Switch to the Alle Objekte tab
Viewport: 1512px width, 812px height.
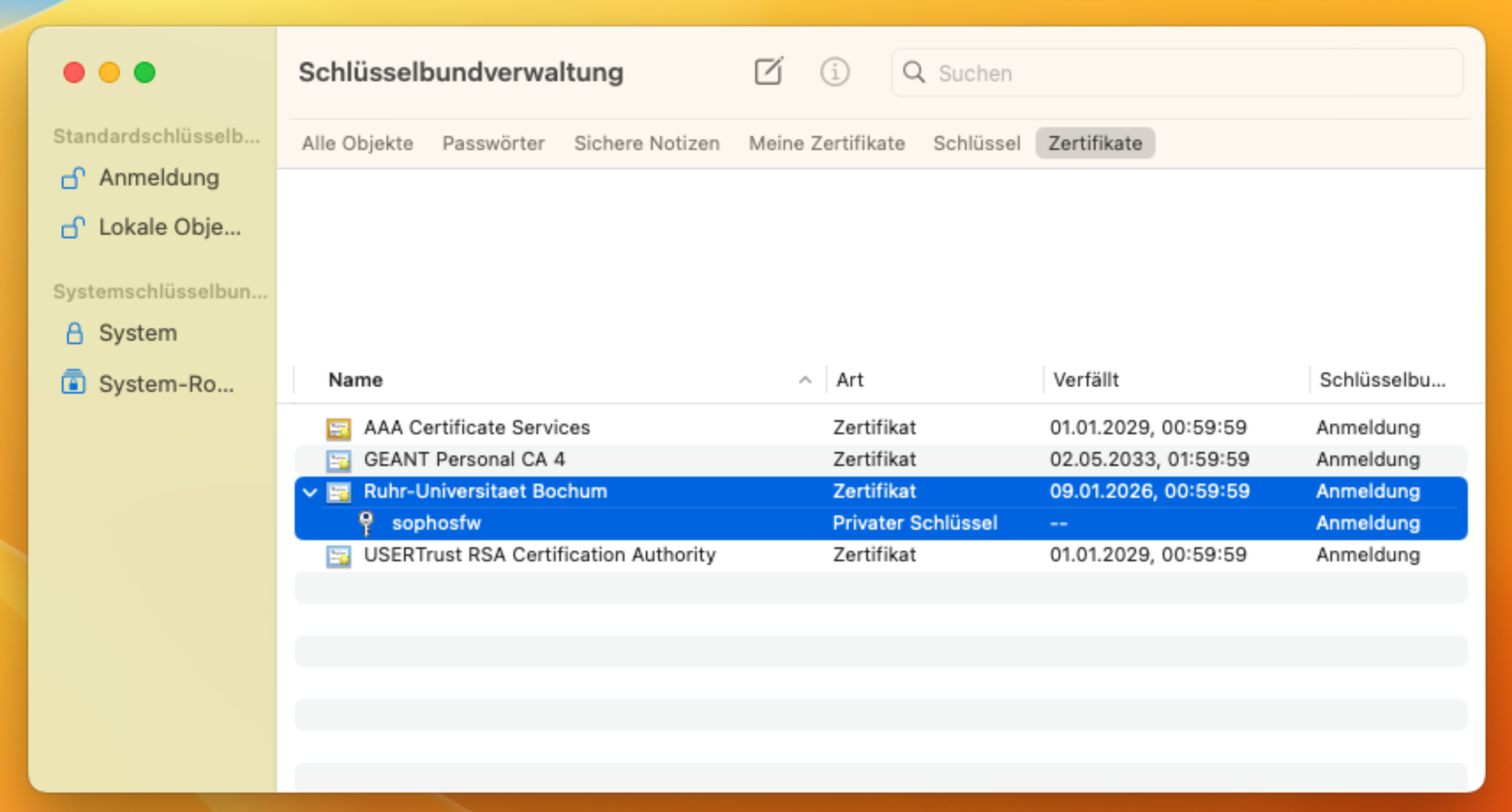[357, 143]
